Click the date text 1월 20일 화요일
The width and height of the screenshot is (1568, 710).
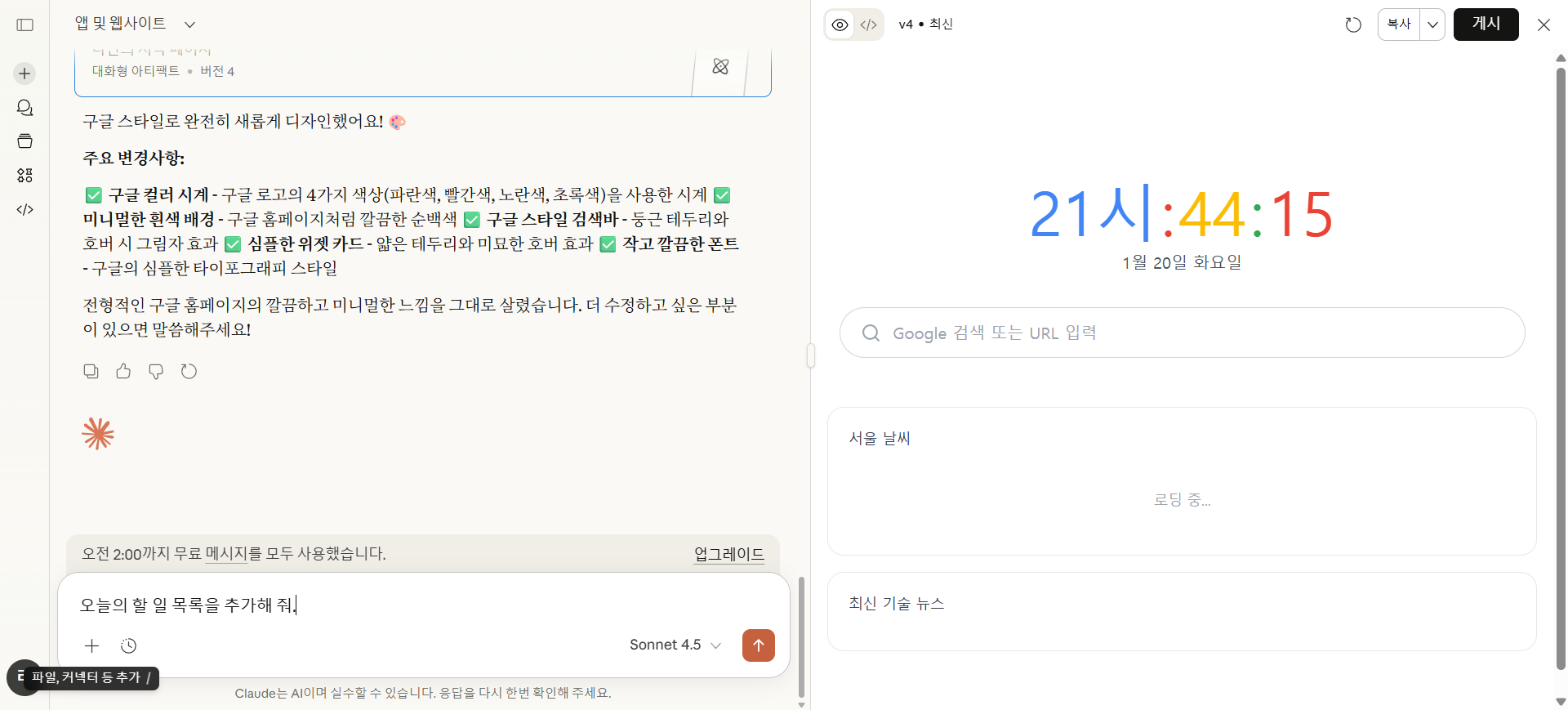[1182, 262]
